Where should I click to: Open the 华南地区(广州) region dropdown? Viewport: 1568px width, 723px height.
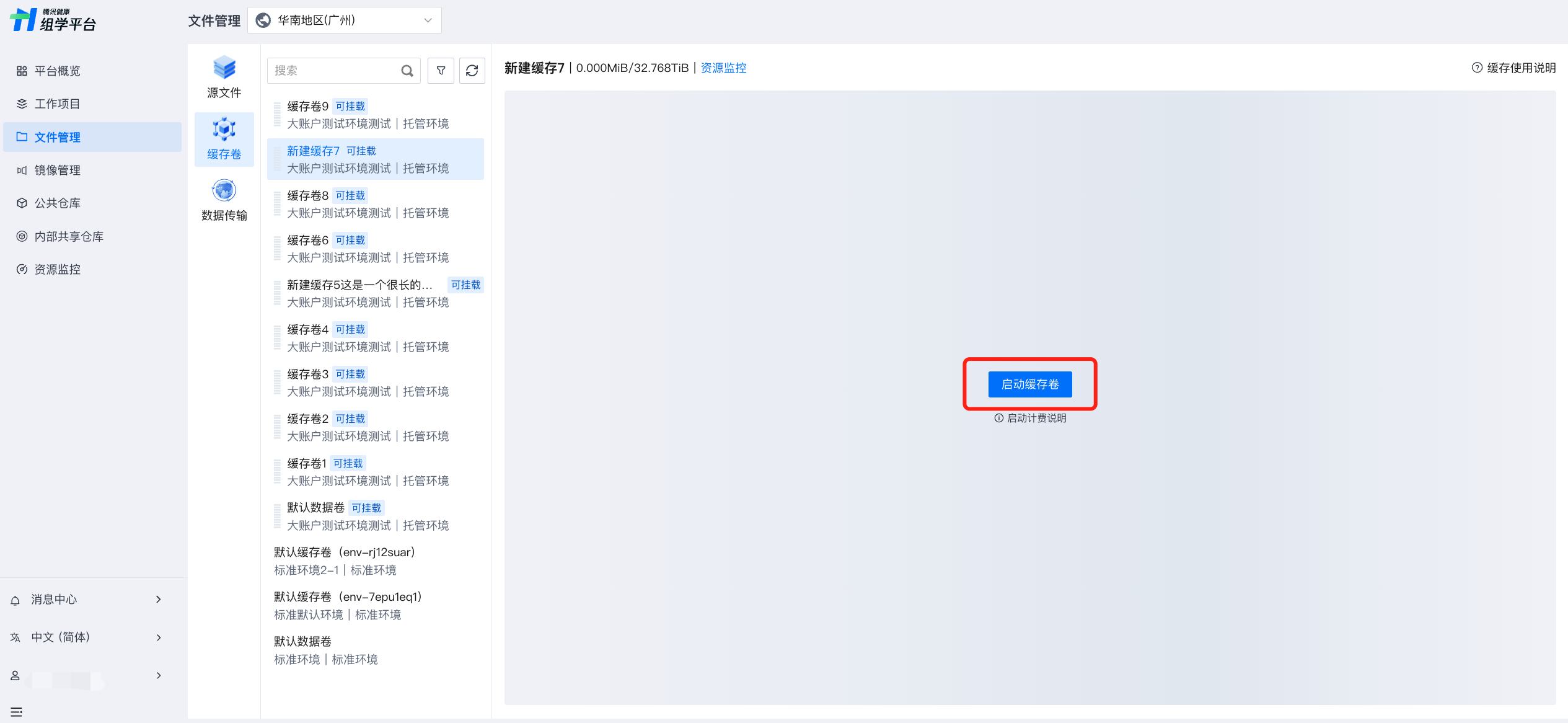tap(344, 20)
